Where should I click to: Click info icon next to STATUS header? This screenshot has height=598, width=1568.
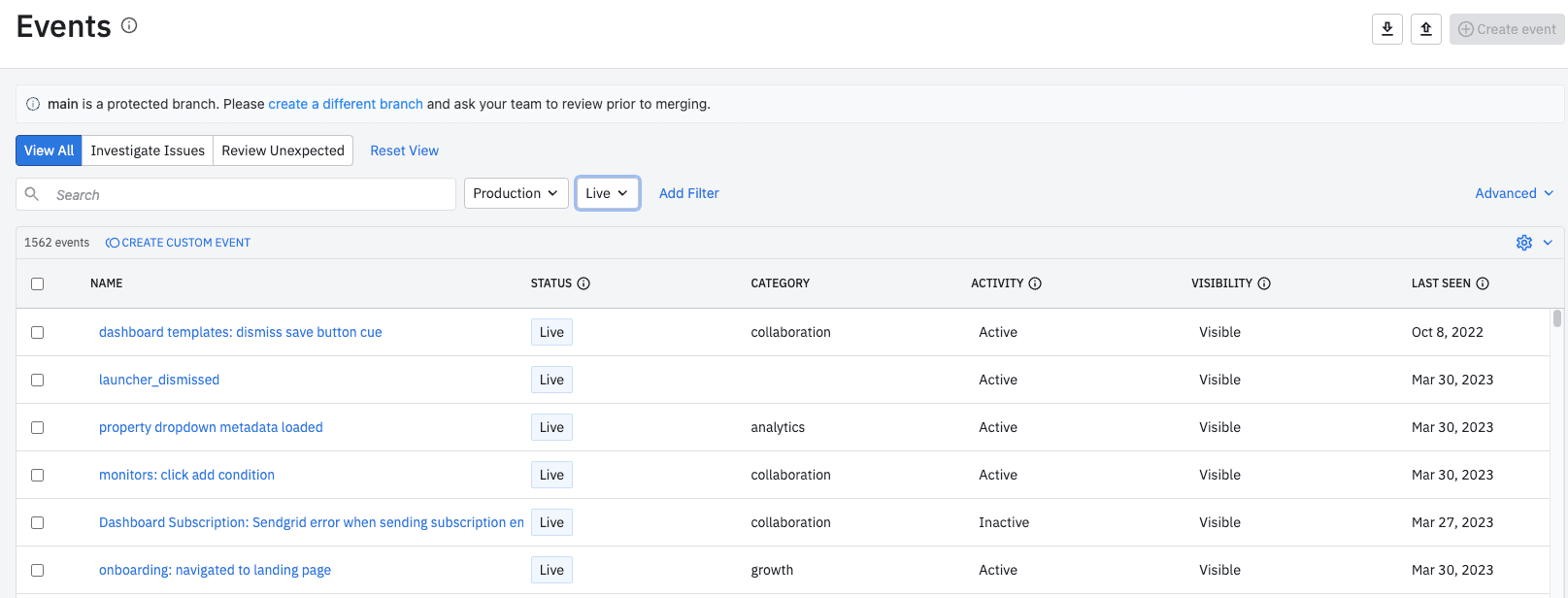[584, 283]
